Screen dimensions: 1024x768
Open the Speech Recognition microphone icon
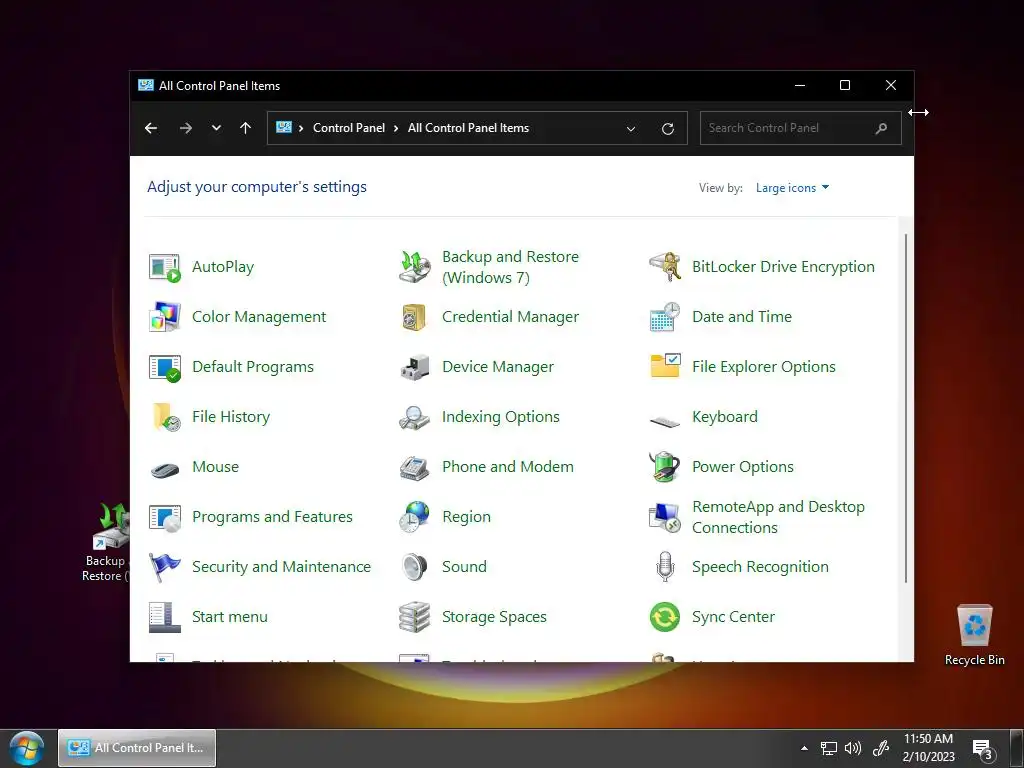click(665, 567)
